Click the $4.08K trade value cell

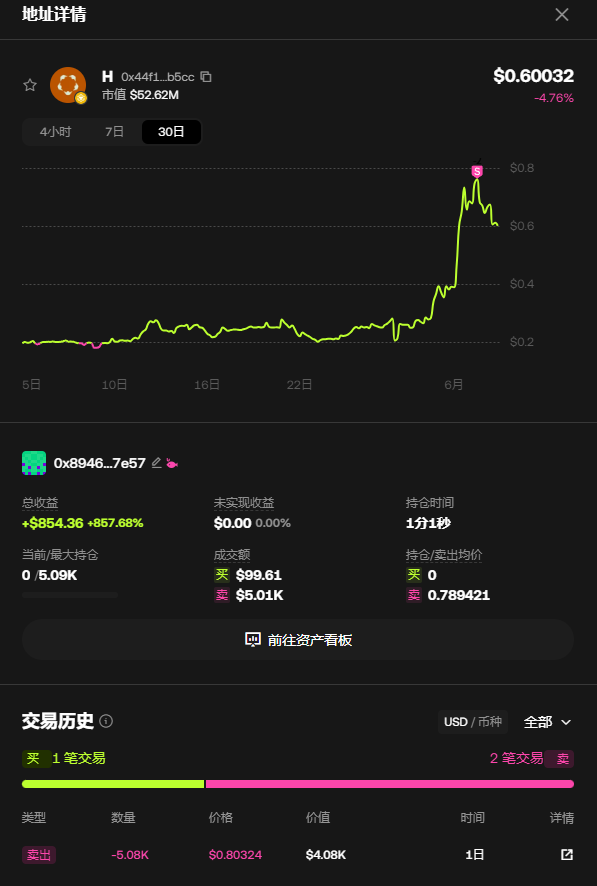pyautogui.click(x=326, y=855)
